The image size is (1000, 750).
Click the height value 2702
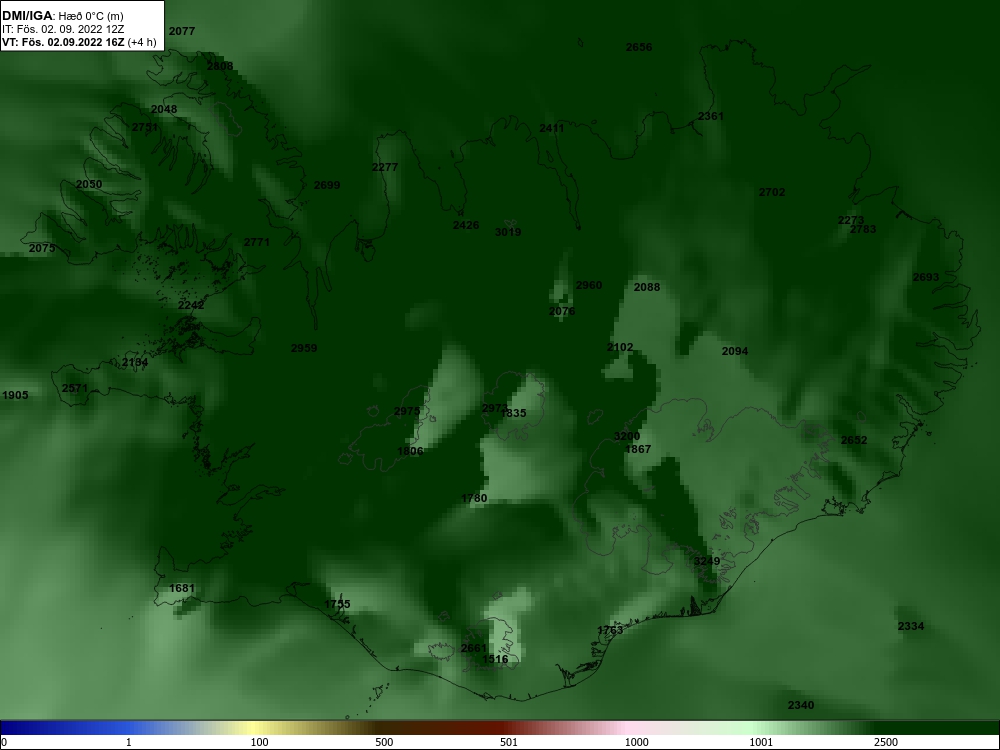772,192
